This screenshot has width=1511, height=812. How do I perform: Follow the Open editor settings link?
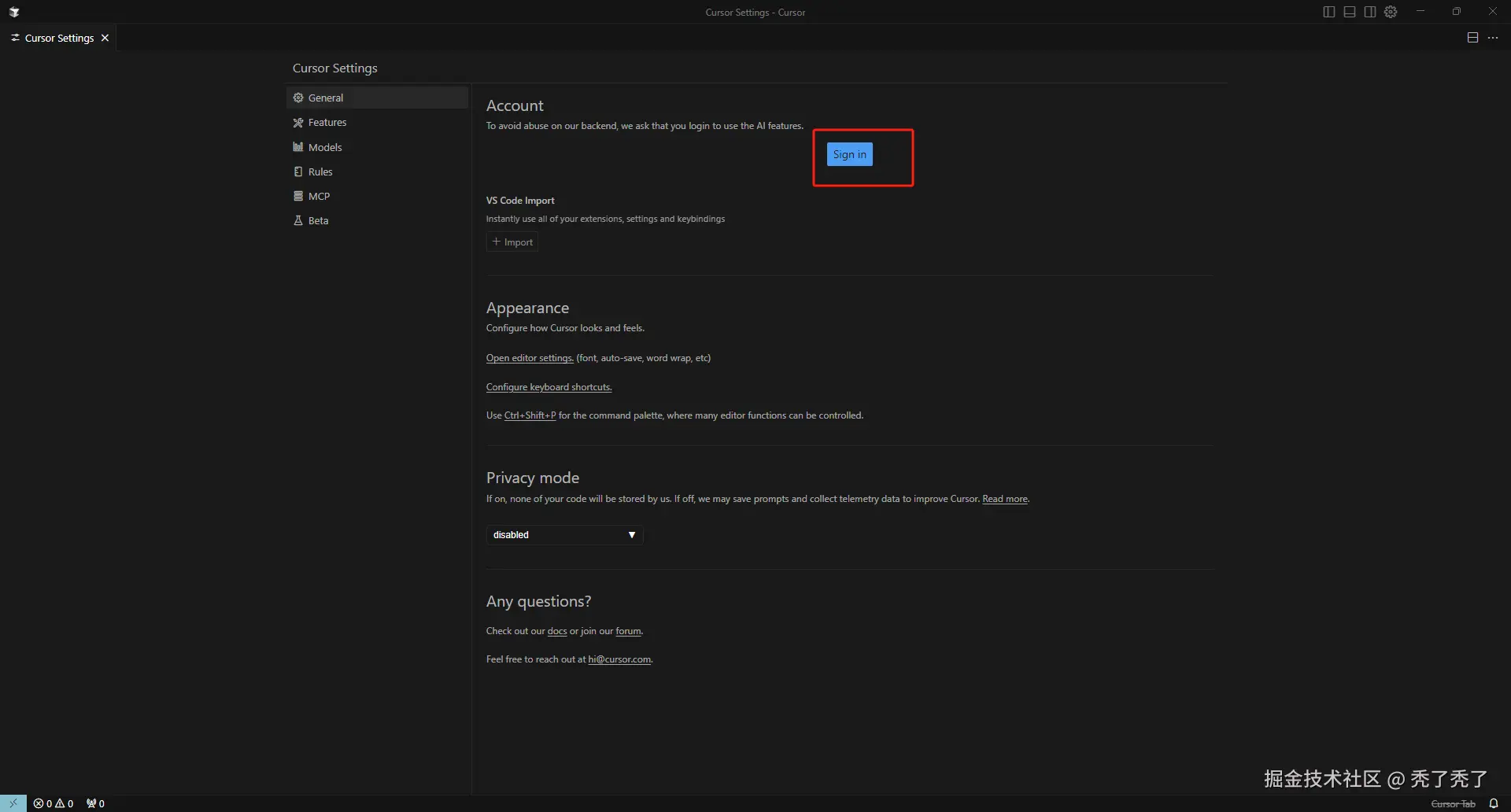tap(530, 358)
